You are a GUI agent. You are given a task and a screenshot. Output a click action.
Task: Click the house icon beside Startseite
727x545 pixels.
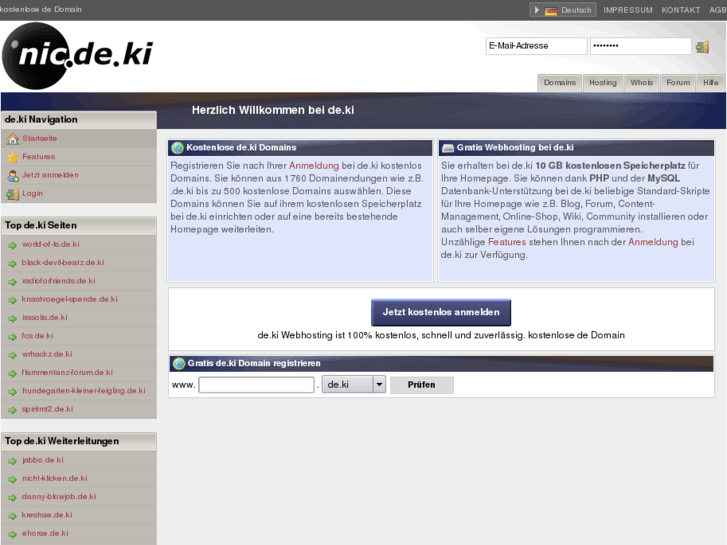[13, 139]
